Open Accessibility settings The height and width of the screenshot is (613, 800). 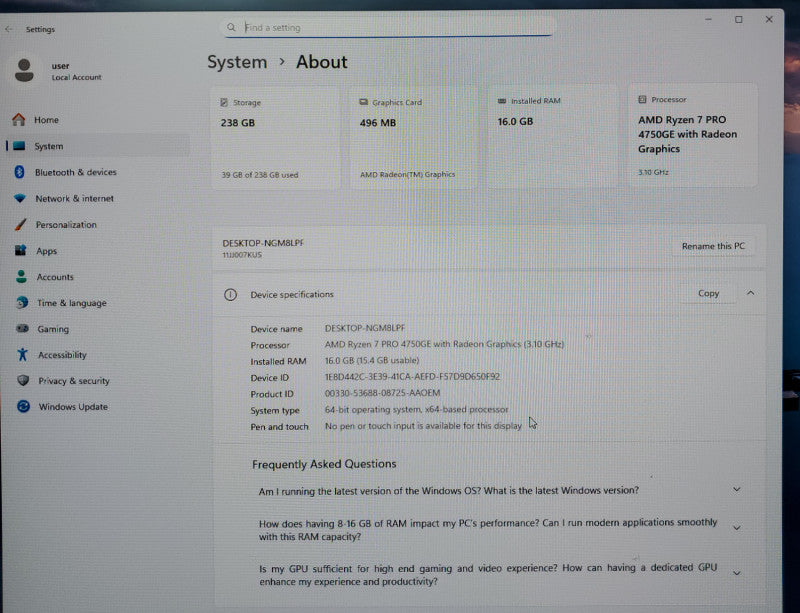point(97,355)
